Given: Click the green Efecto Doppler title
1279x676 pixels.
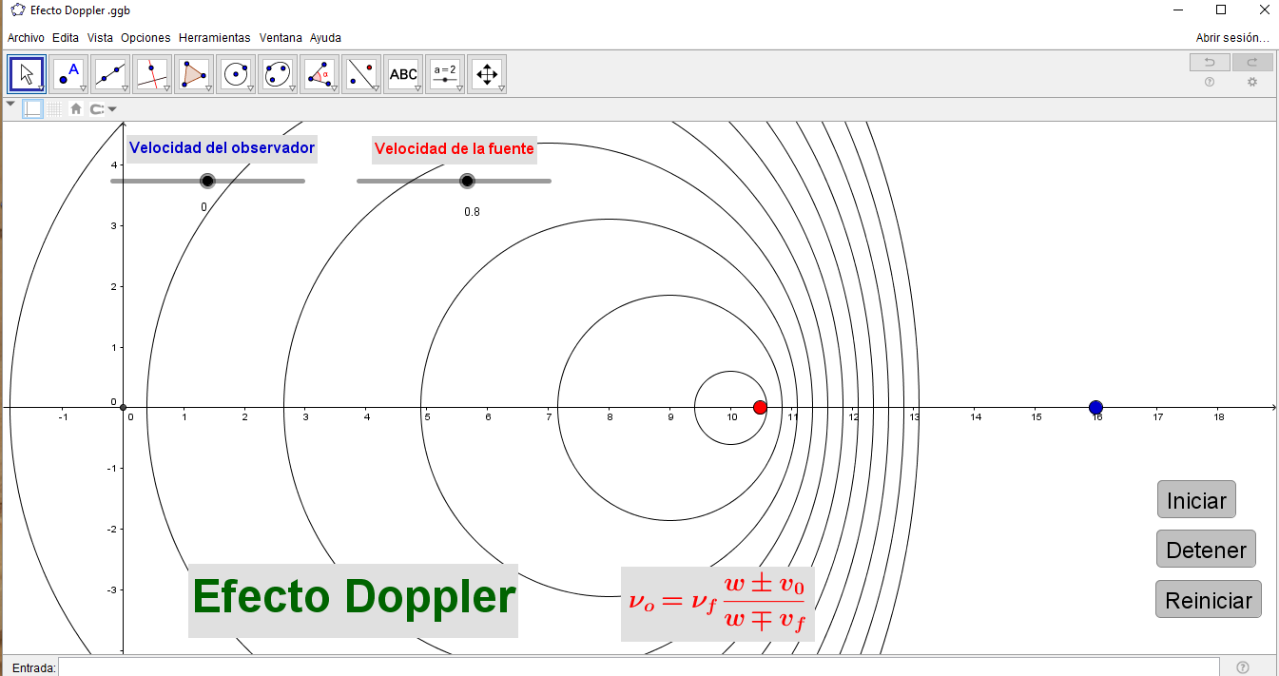Looking at the screenshot, I should pos(353,598).
